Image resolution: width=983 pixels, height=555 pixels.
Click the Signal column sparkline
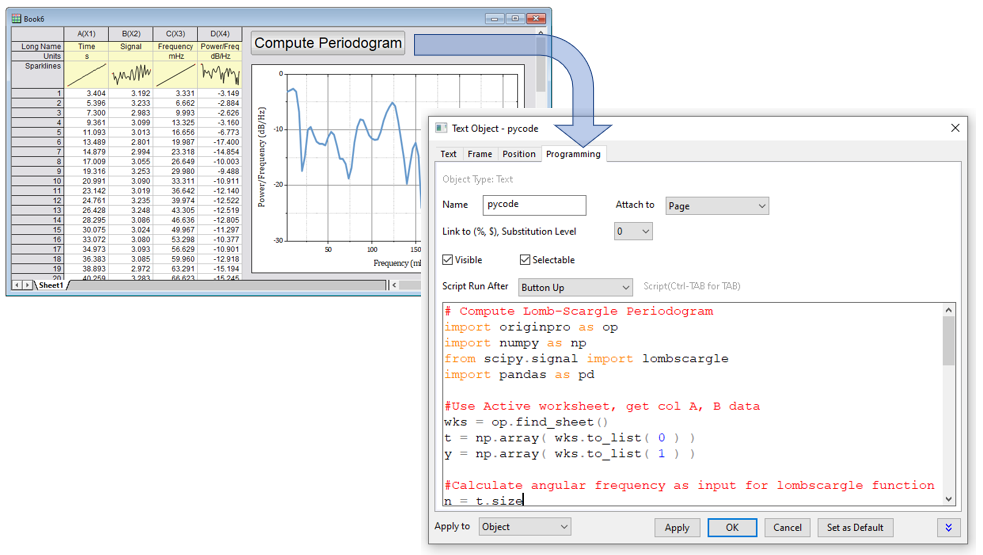pyautogui.click(x=131, y=75)
